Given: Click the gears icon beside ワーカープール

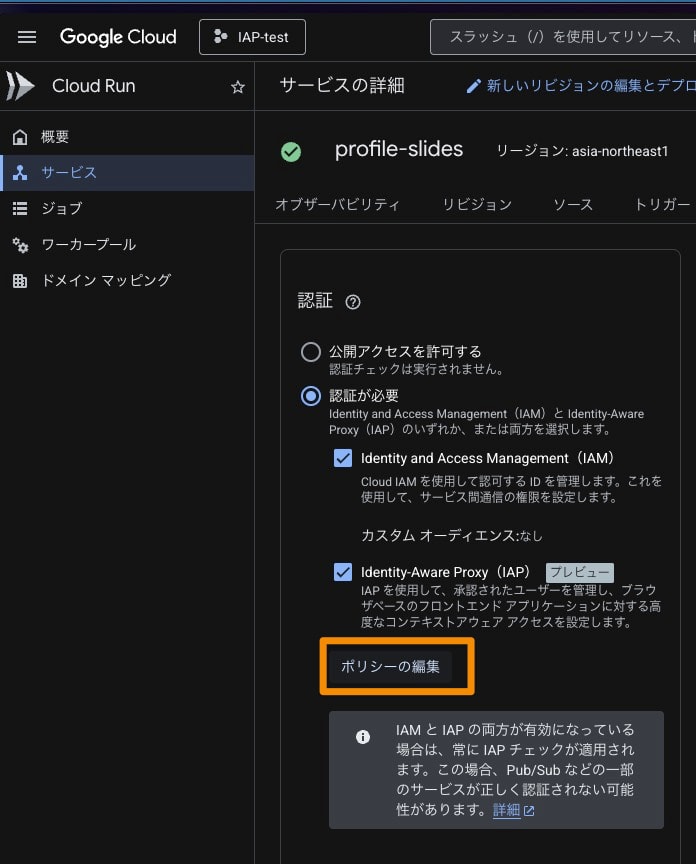Looking at the screenshot, I should click(x=20, y=245).
